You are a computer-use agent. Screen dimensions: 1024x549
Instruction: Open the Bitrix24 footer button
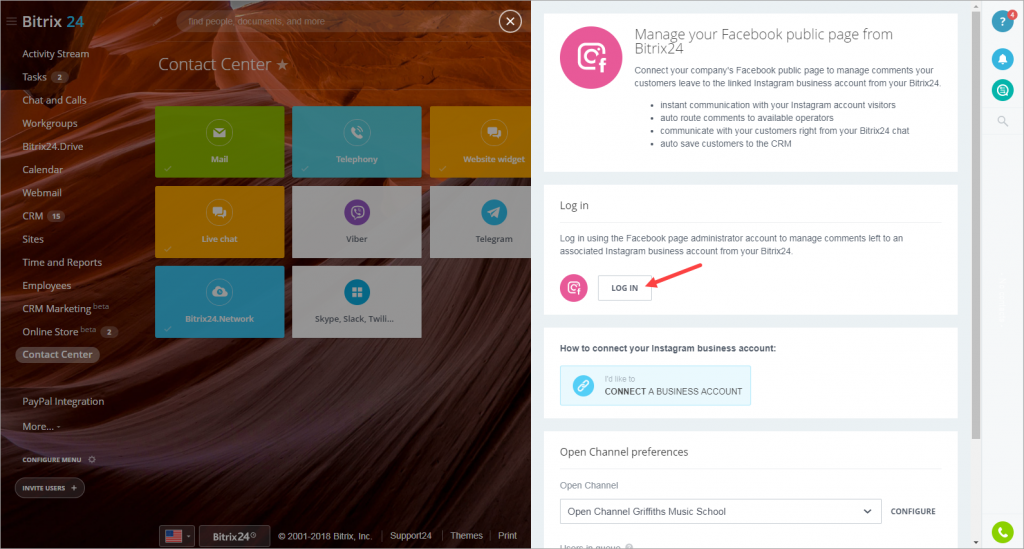point(234,536)
